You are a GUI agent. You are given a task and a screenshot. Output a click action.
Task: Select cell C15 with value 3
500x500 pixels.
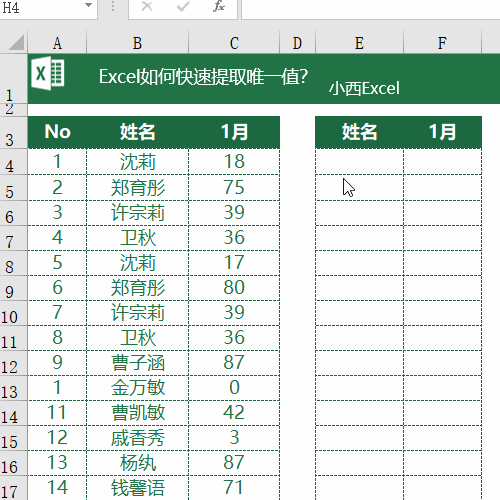pyautogui.click(x=234, y=438)
